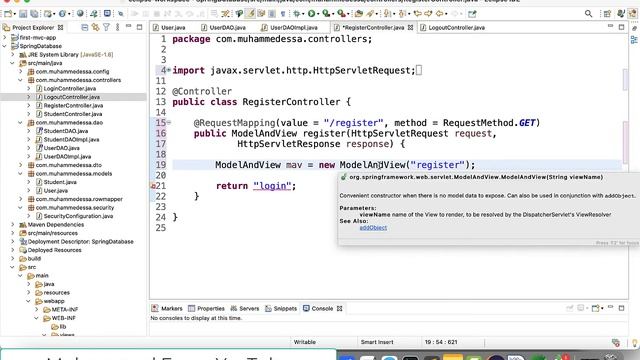Minimize the editor area

click(610, 26)
